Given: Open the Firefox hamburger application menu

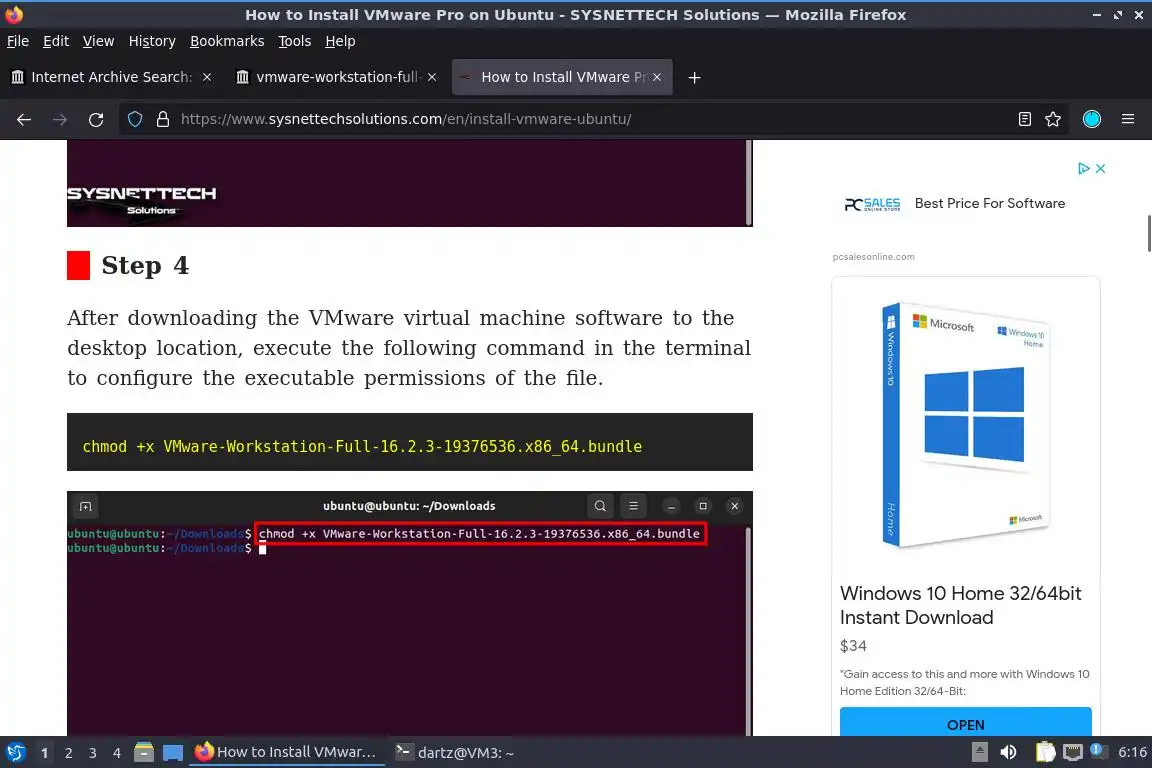Looking at the screenshot, I should click(x=1128, y=119).
